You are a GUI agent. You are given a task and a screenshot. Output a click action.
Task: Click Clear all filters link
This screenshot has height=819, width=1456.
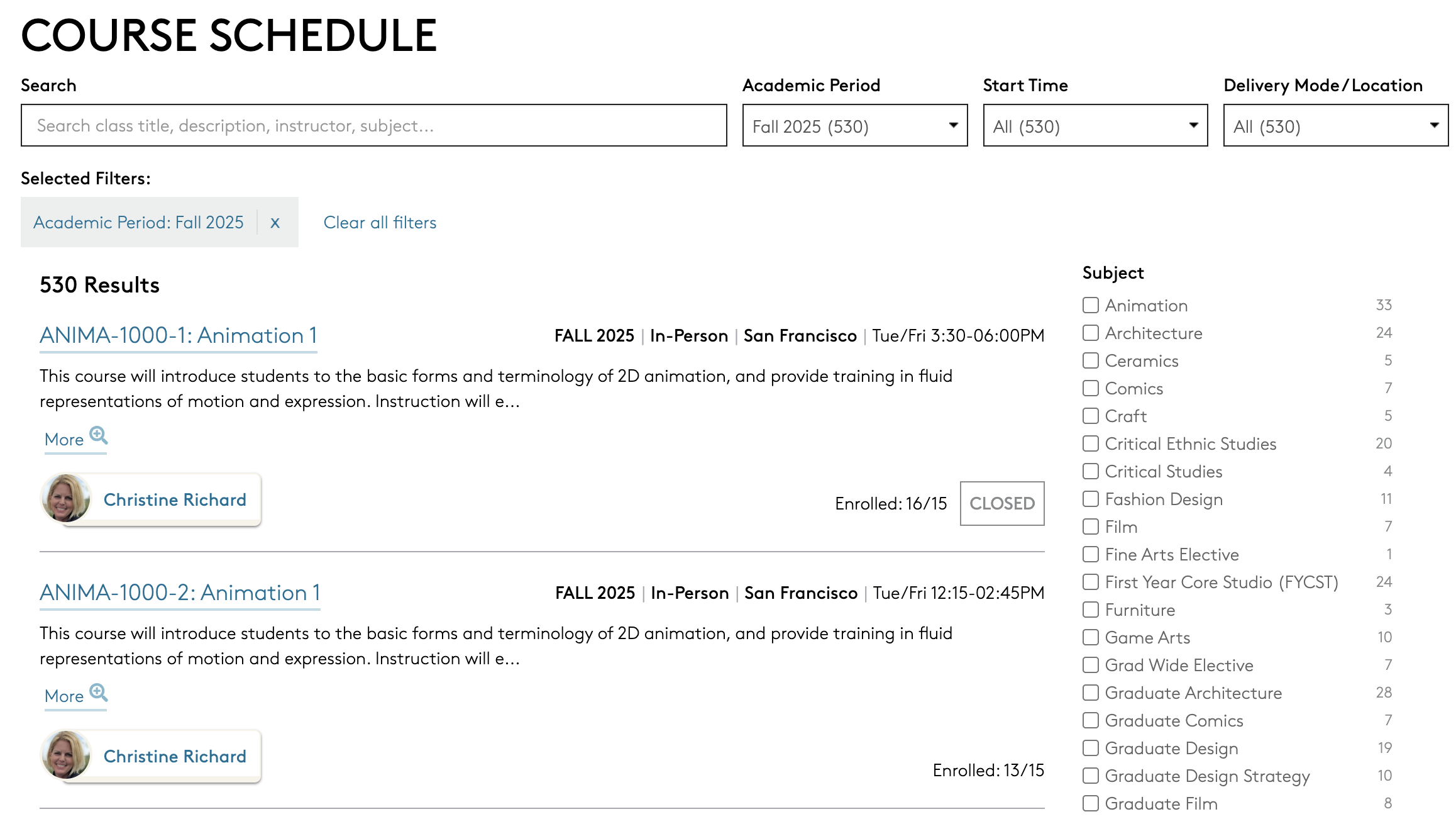(380, 223)
